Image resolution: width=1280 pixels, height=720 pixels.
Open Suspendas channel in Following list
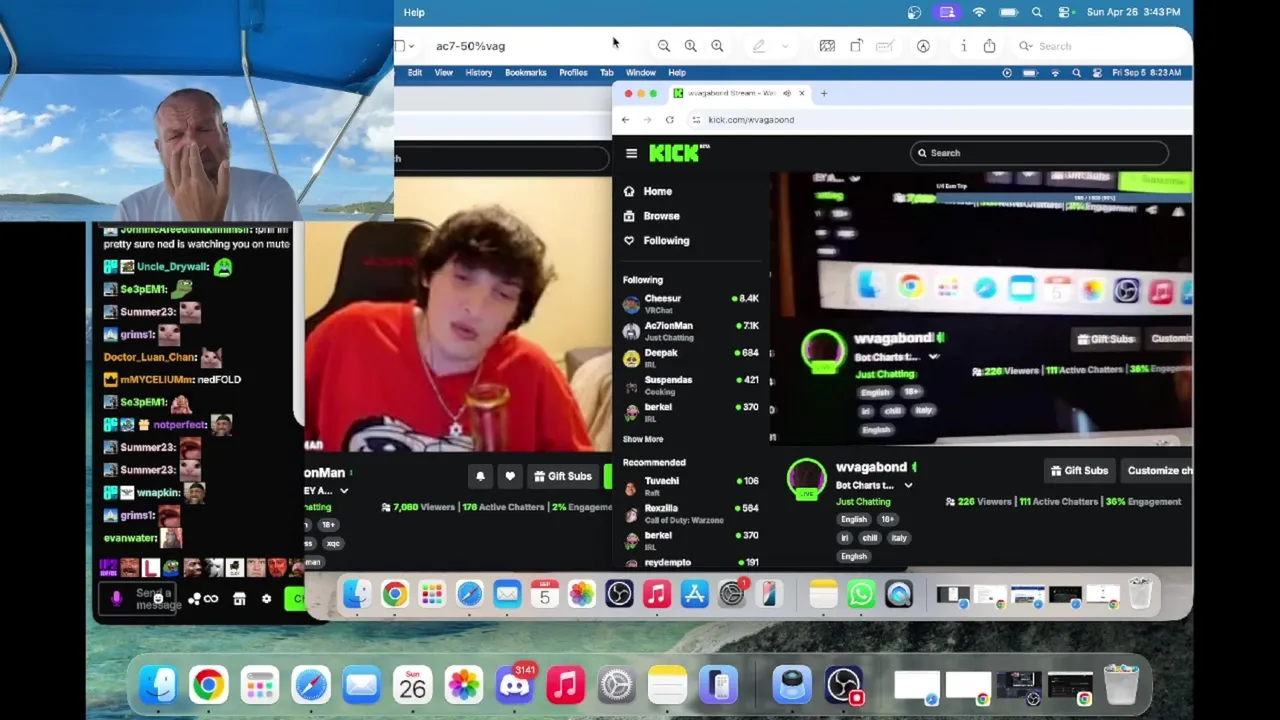click(x=690, y=385)
